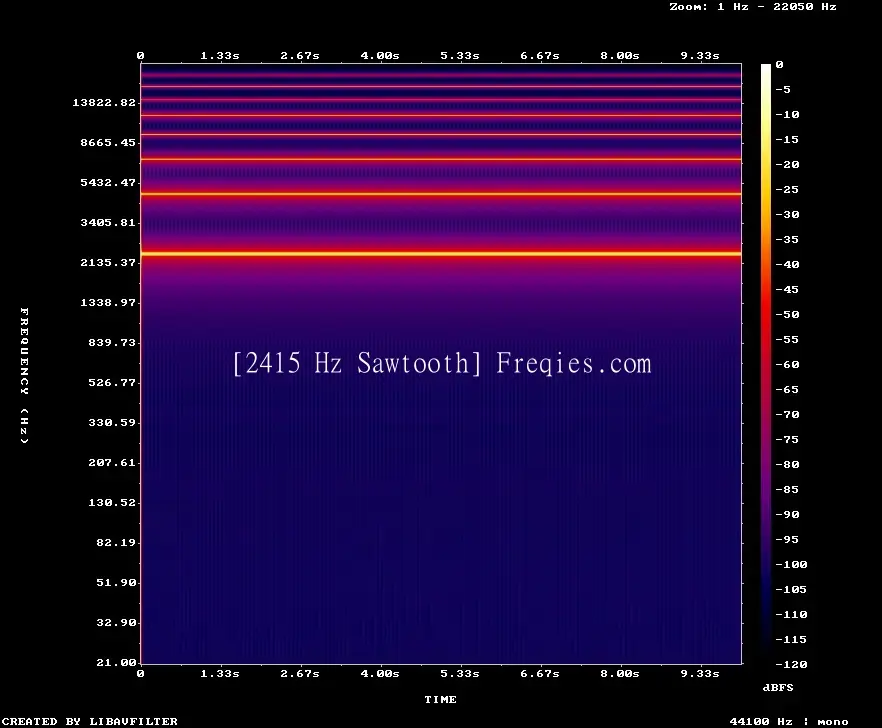The width and height of the screenshot is (882, 728).
Task: Pick the 1338.97 frequency label
Action: coord(108,302)
